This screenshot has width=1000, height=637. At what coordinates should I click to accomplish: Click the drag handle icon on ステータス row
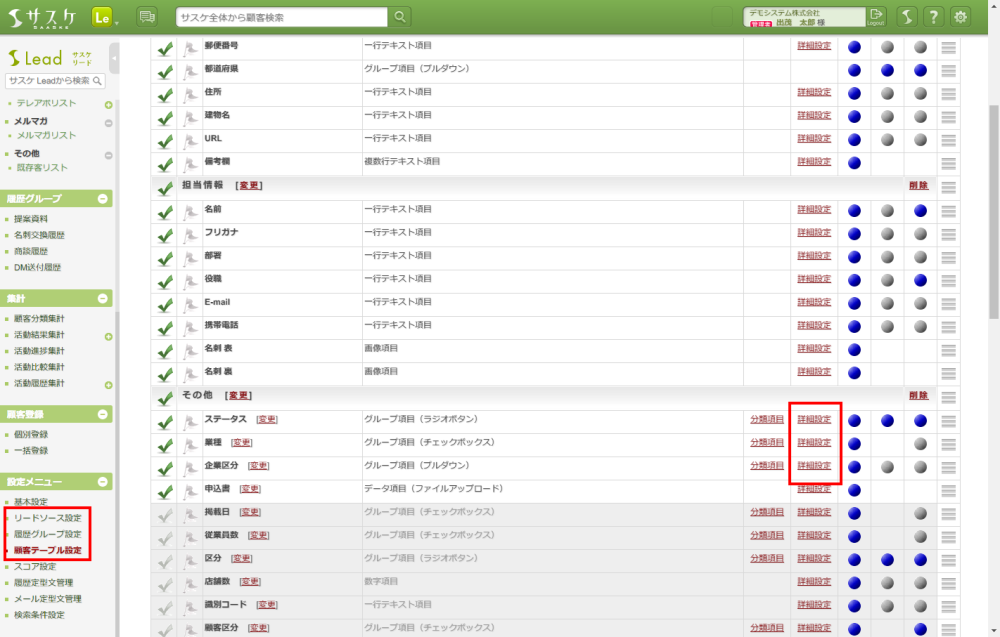[x=948, y=421]
